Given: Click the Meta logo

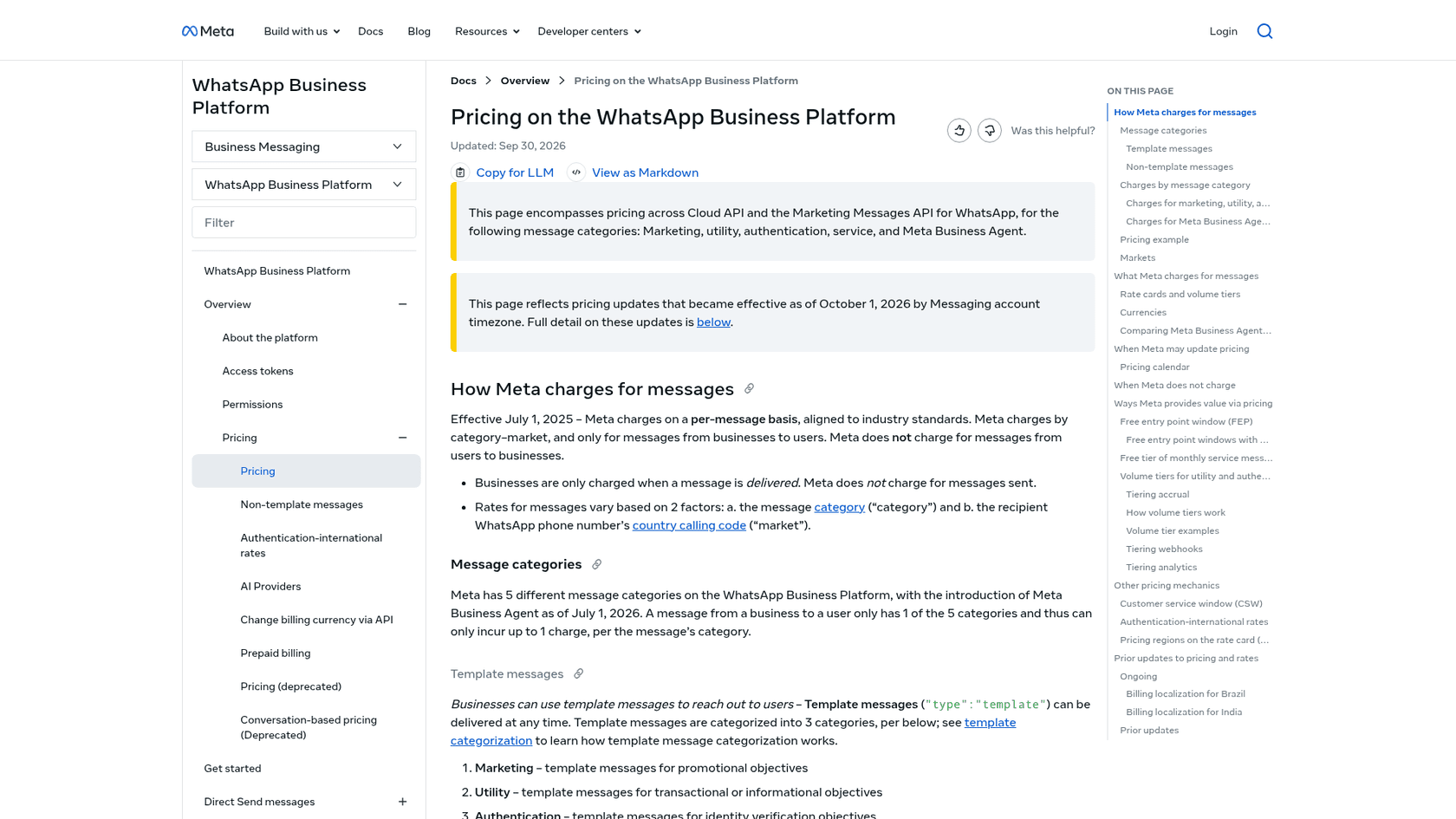Looking at the screenshot, I should (208, 31).
